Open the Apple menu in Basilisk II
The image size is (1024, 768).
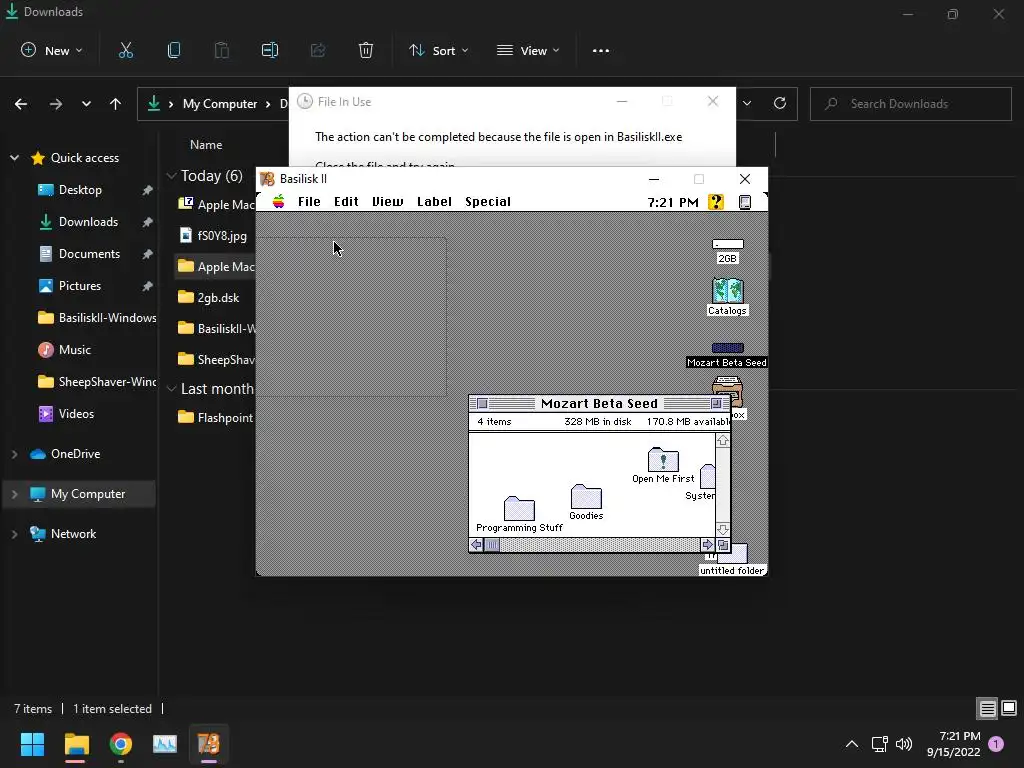point(278,201)
